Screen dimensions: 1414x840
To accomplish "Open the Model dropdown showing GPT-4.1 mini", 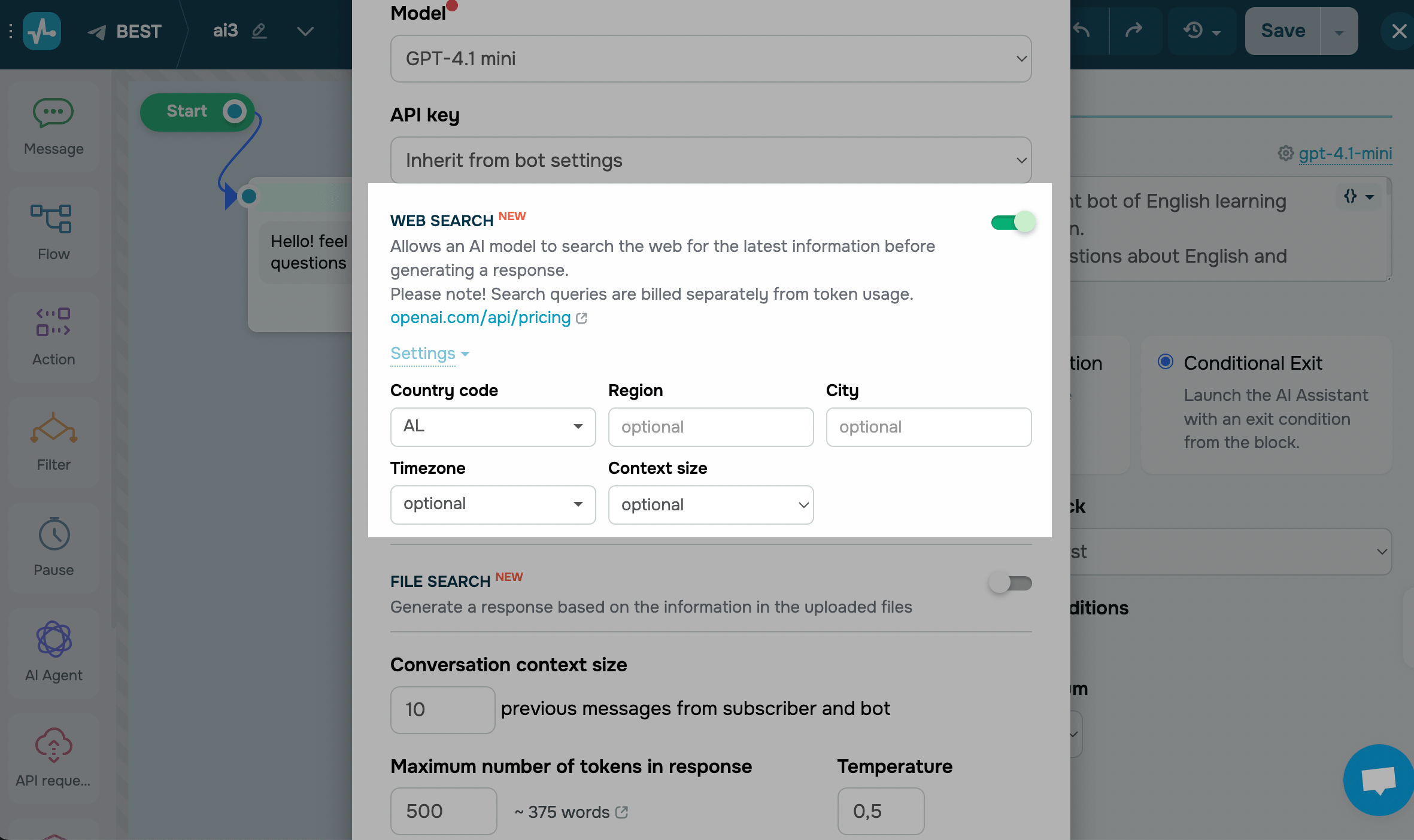I will click(x=711, y=59).
